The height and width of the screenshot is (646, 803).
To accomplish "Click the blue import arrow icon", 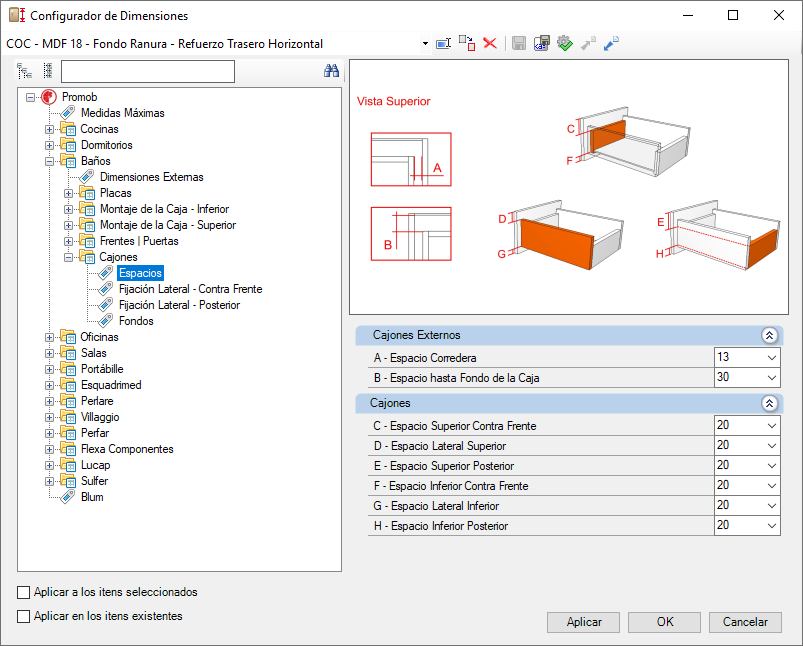I will pyautogui.click(x=611, y=44).
